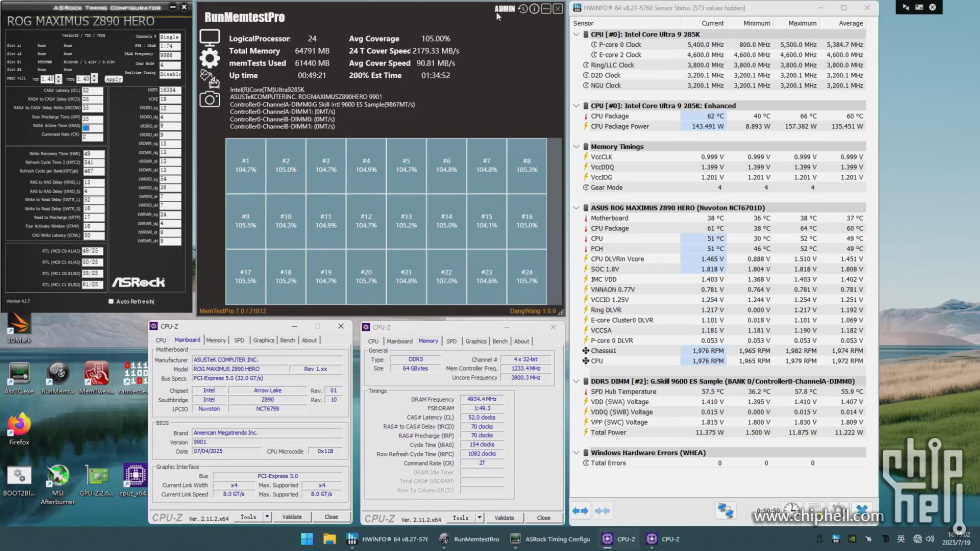Screen dimensions: 980x551
Task: Open the MSI Afterburner desktop shortcut
Action: coord(58,484)
